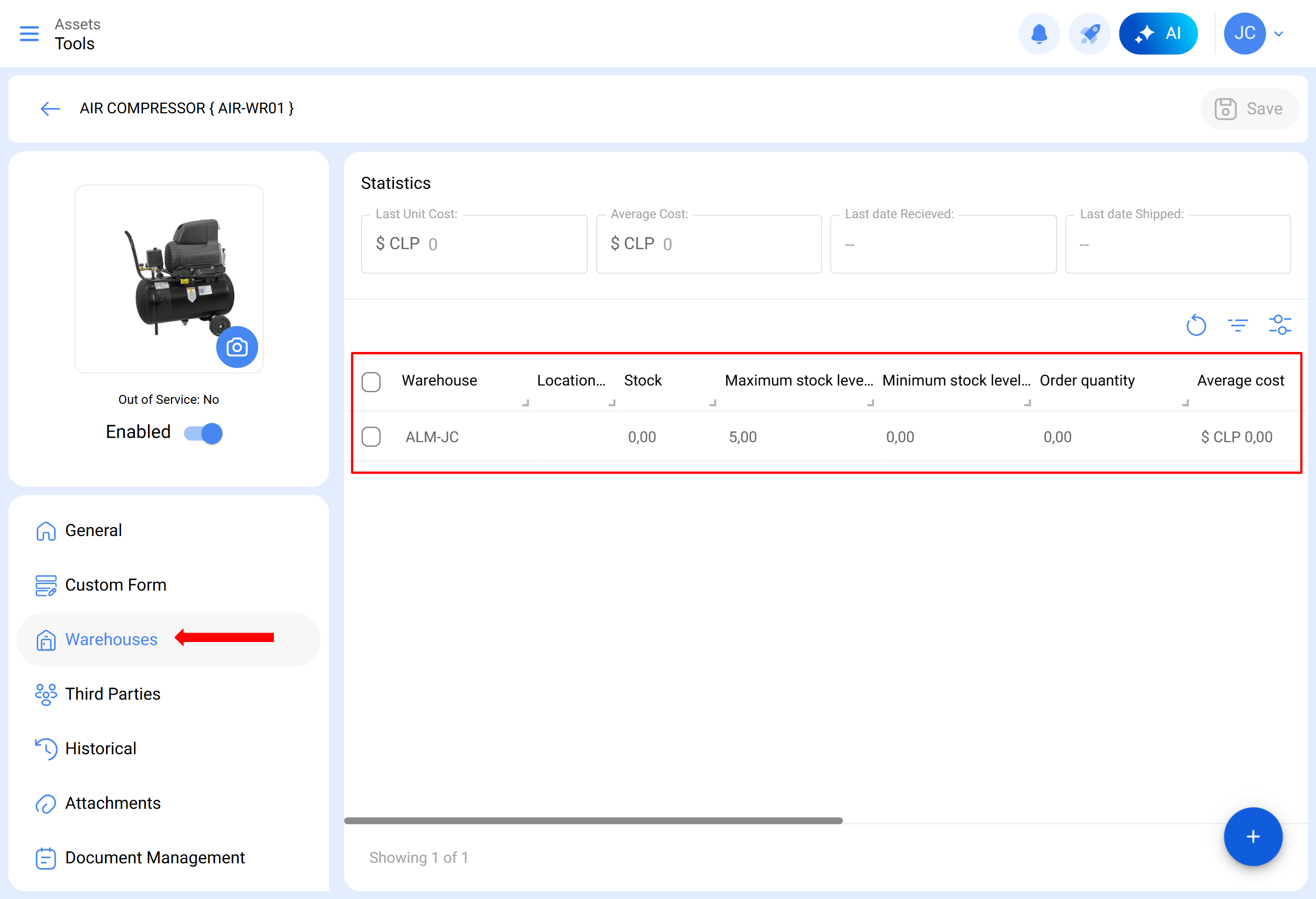Click the notifications bell icon
Screen dimensions: 1316x899
tap(1038, 34)
